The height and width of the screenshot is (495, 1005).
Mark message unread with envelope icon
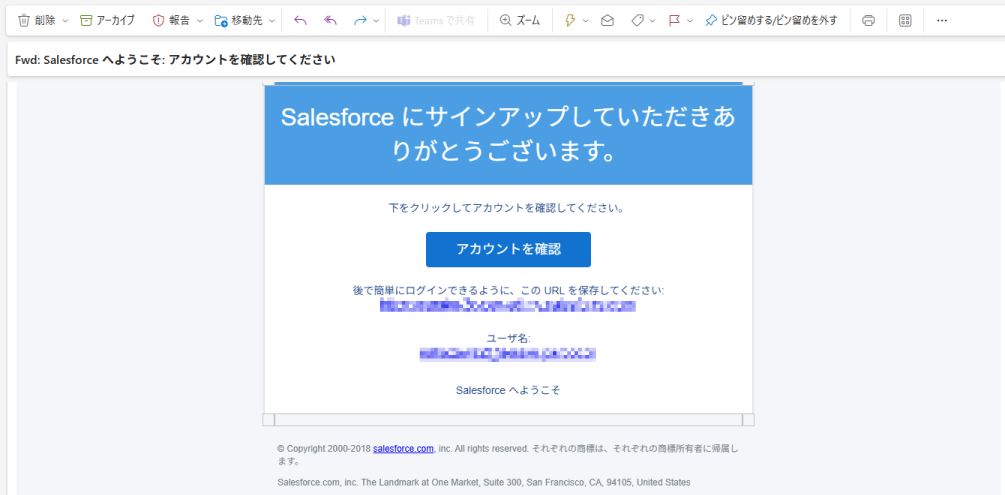point(607,20)
